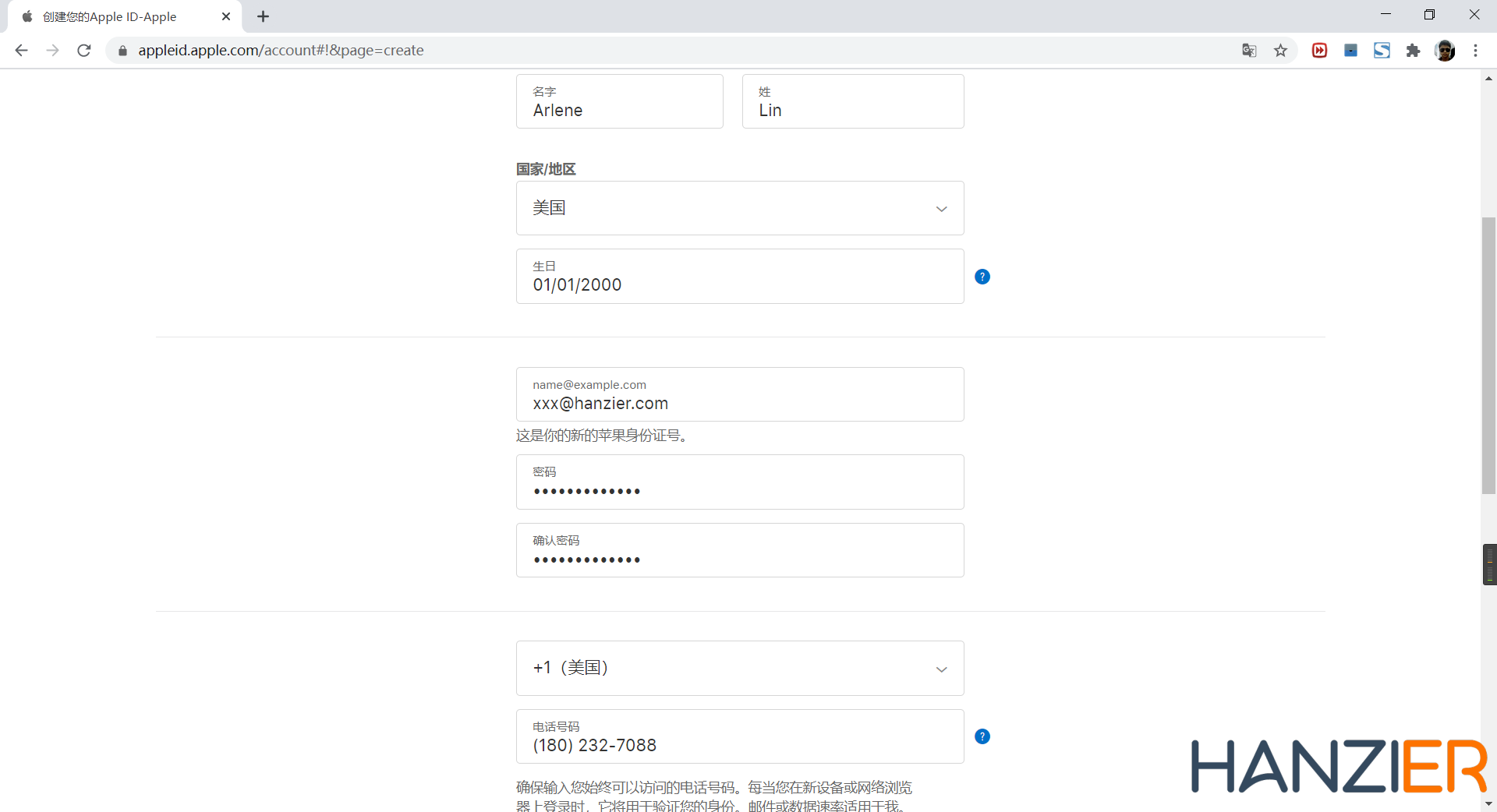The image size is (1497, 812).
Task: Click the browser back arrow
Action: tap(21, 51)
